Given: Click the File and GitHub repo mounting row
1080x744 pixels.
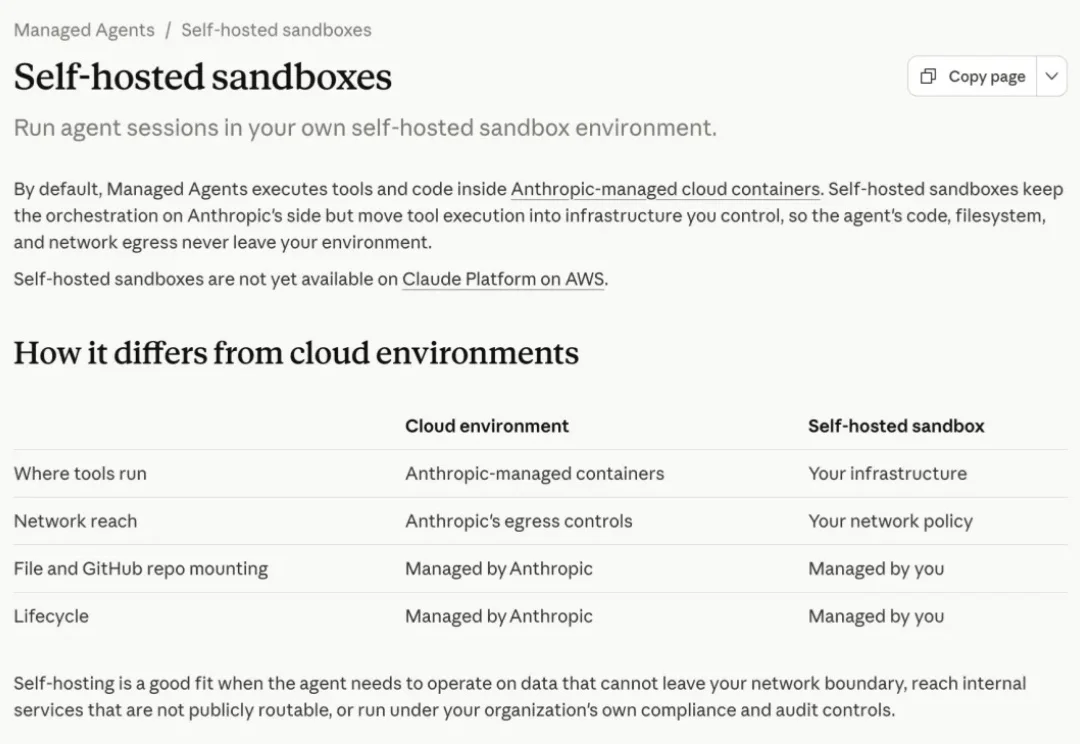Looking at the screenshot, I should tap(541, 568).
